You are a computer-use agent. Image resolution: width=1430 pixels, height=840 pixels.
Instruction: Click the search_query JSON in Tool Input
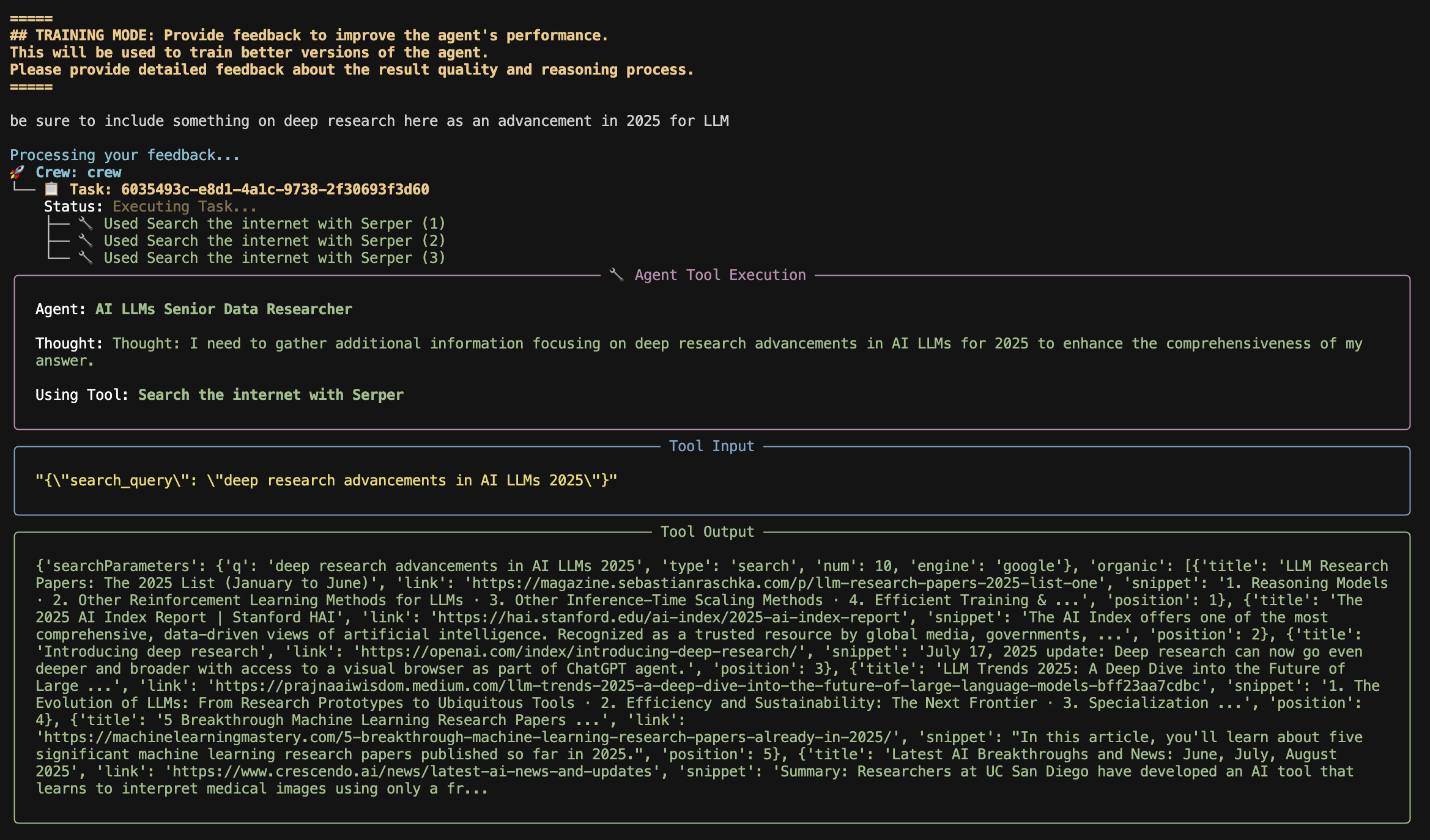click(x=326, y=481)
